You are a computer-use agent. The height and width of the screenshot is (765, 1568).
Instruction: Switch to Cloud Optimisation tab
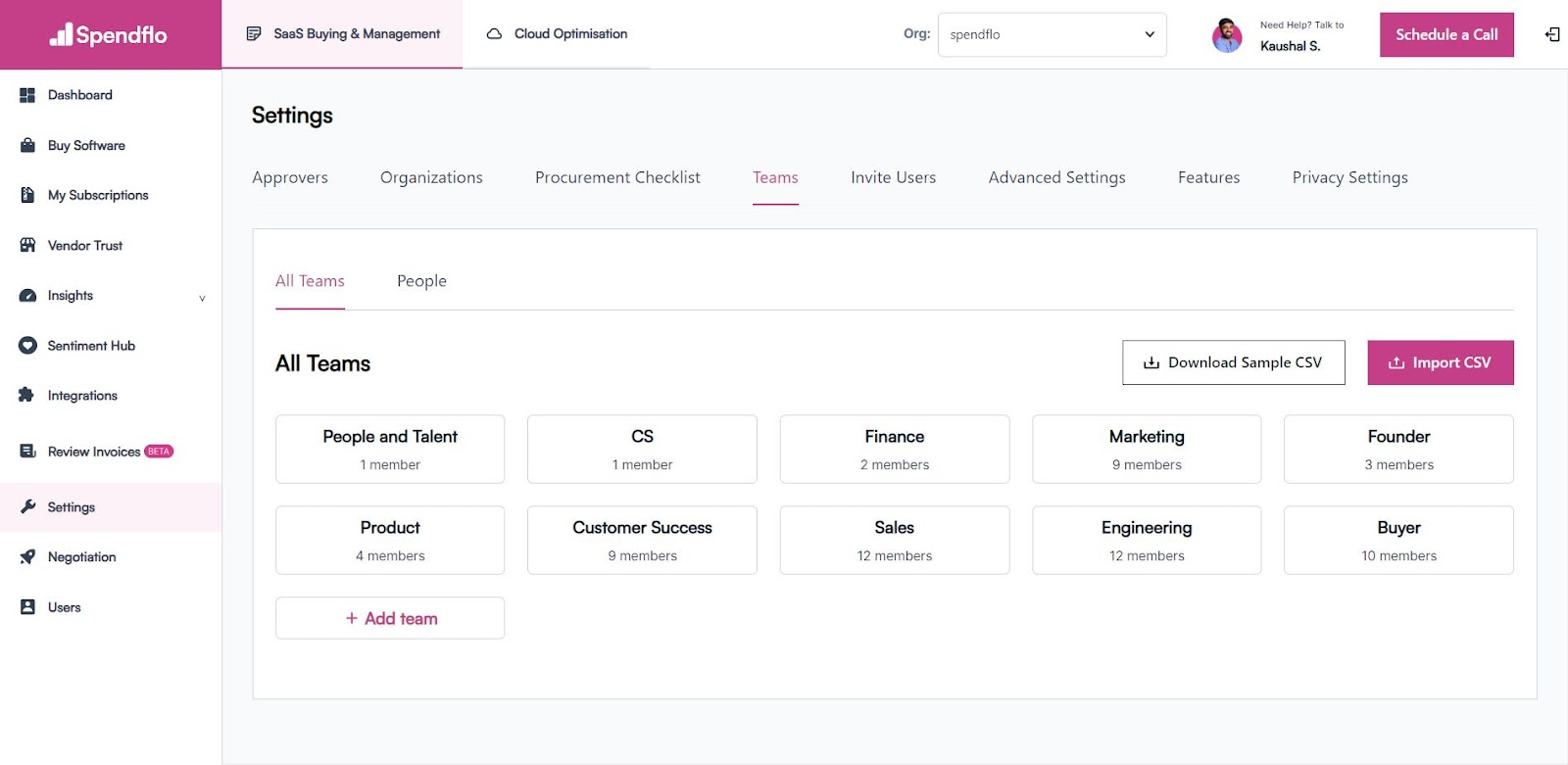click(557, 34)
